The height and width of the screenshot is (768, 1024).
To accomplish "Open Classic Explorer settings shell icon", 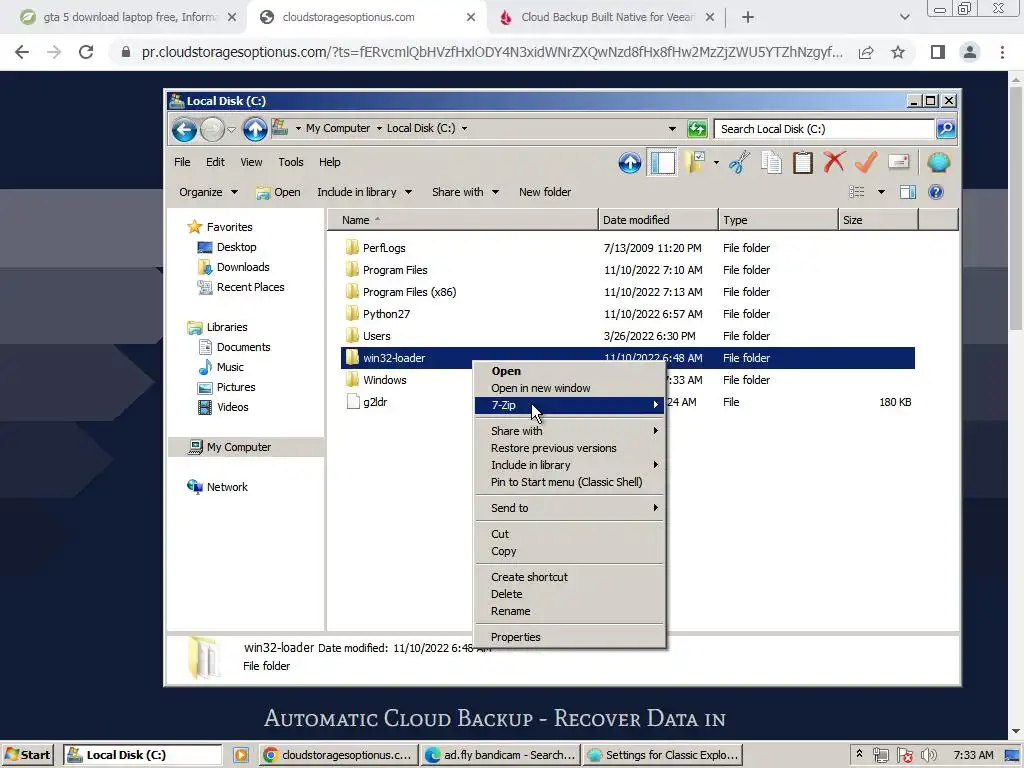I will click(x=938, y=163).
